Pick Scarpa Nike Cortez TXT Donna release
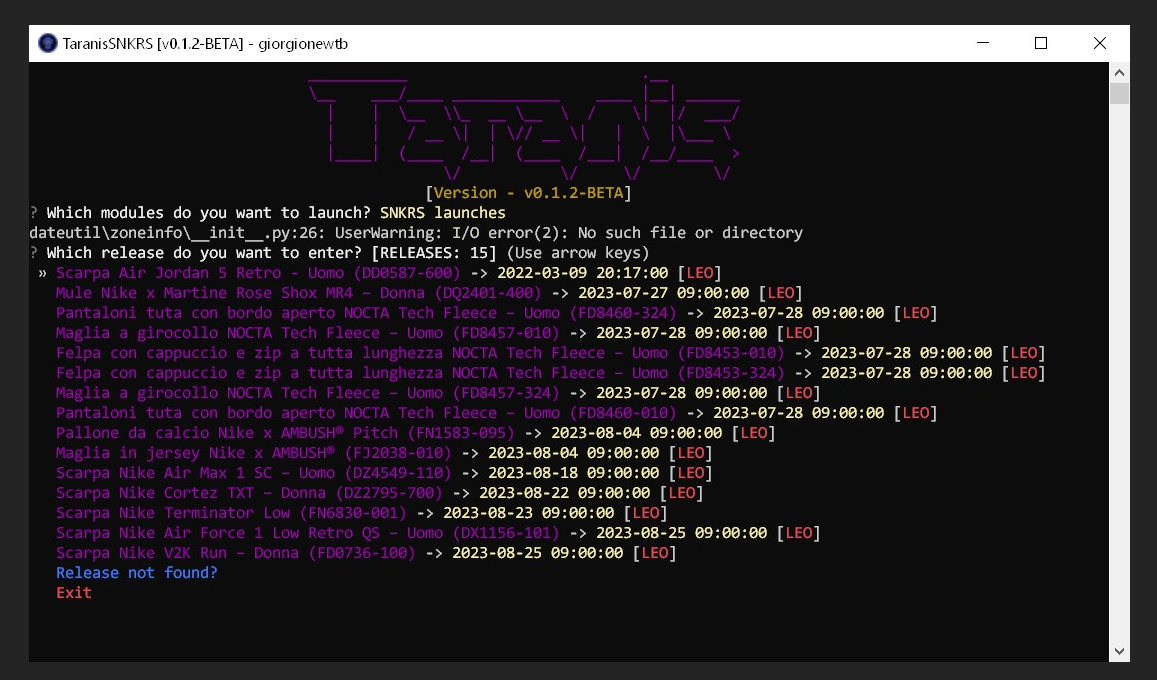 pyautogui.click(x=249, y=493)
